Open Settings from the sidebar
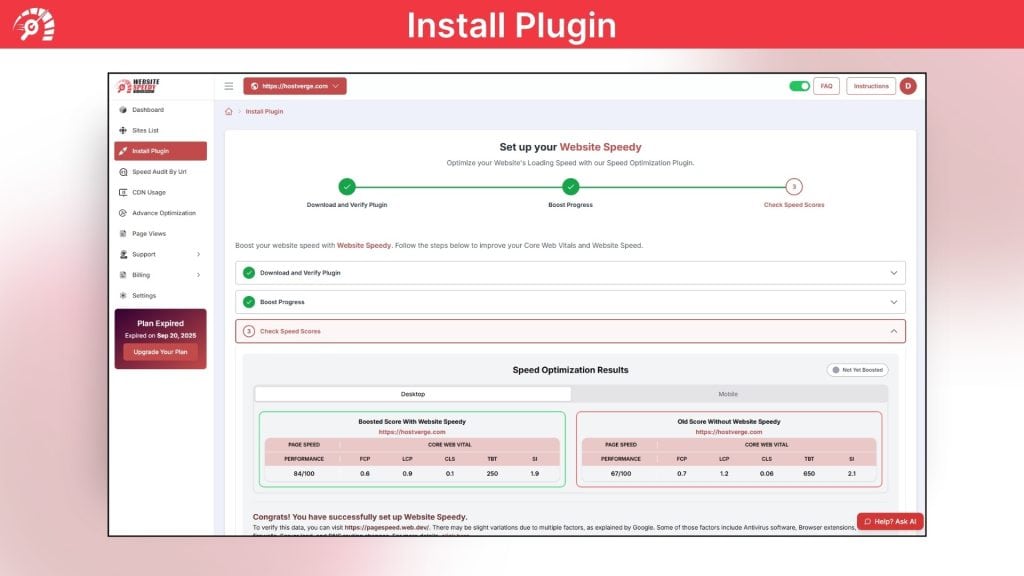Image resolution: width=1024 pixels, height=576 pixels. pos(146,295)
